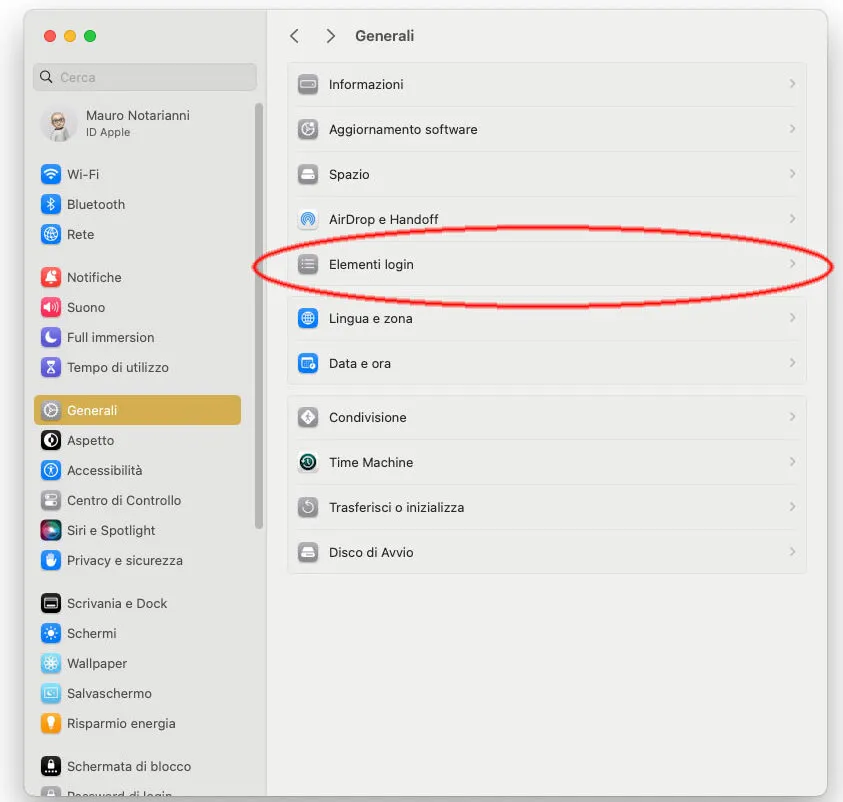This screenshot has height=802, width=843.
Task: Open the Aggiornamento software section
Action: click(547, 129)
